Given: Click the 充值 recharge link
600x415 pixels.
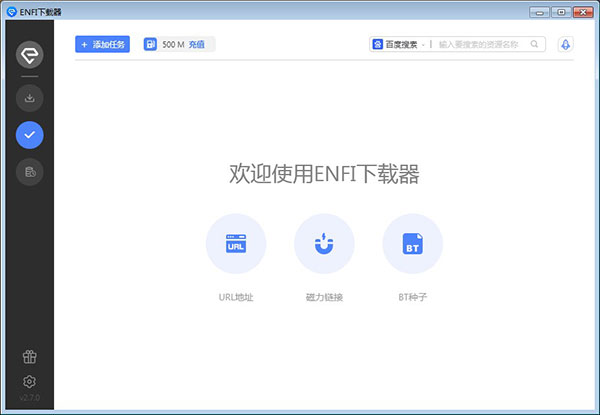Looking at the screenshot, I should [x=197, y=44].
